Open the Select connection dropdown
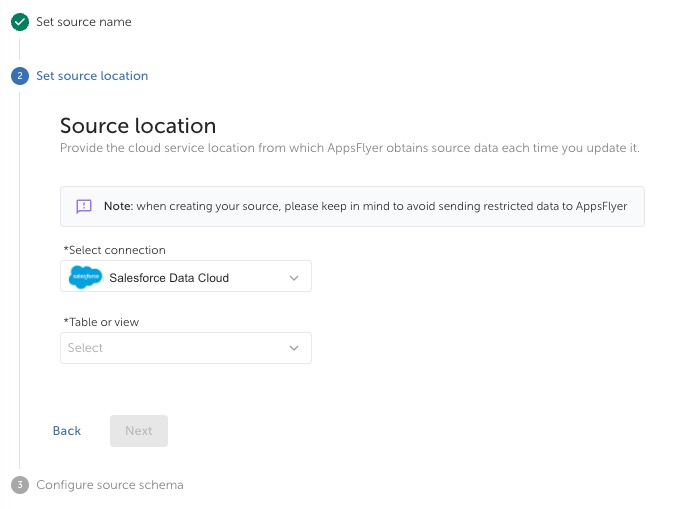The height and width of the screenshot is (509, 674). click(x=186, y=276)
